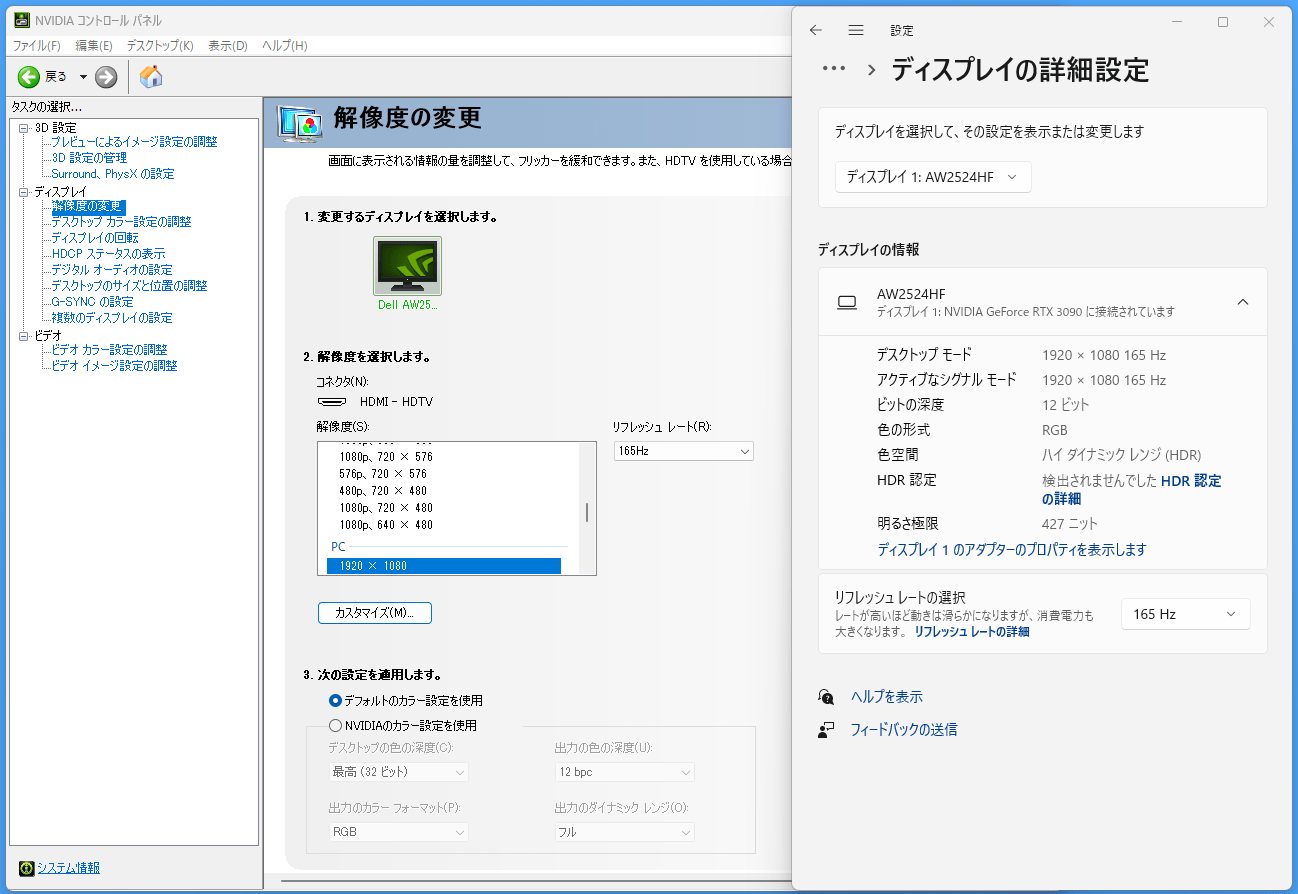Click the Forward arrow in NVIDIA toolbar
1298x894 pixels.
click(x=106, y=77)
